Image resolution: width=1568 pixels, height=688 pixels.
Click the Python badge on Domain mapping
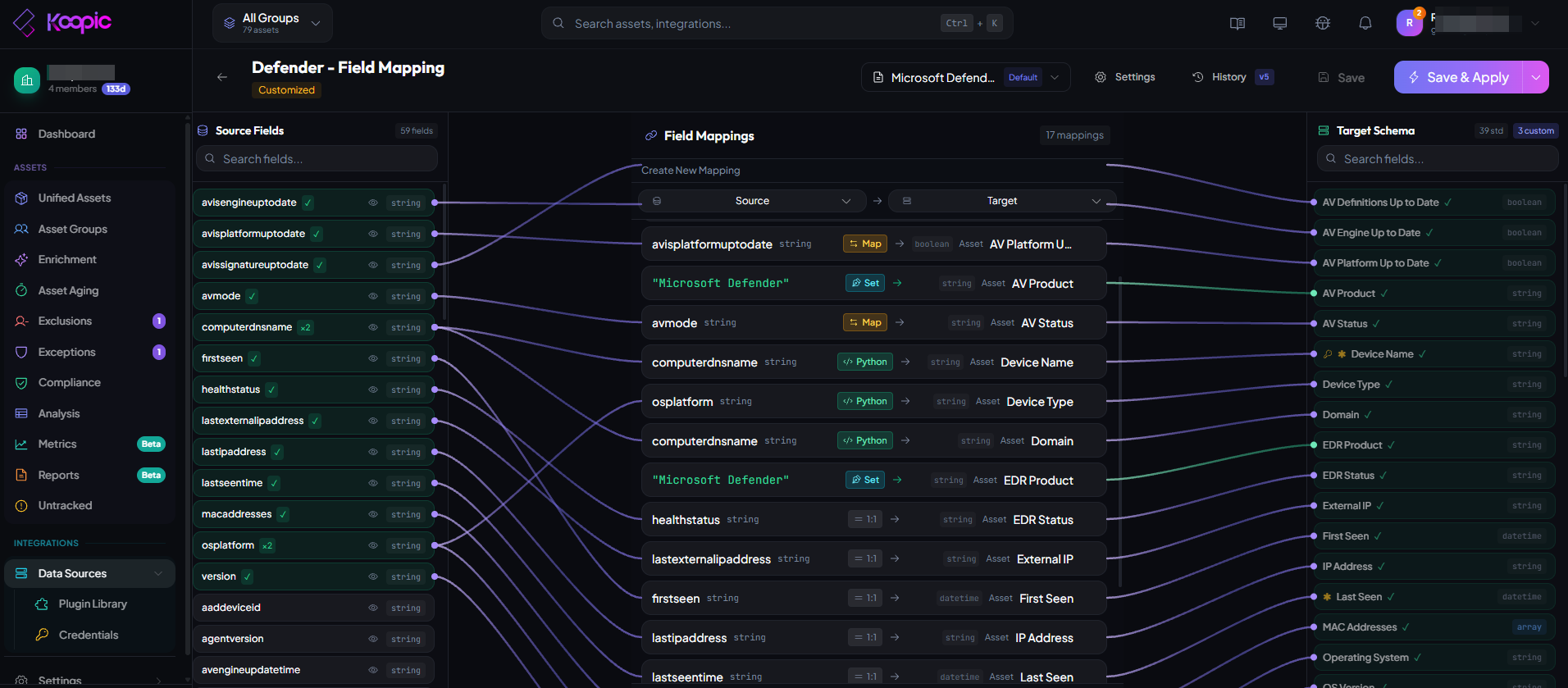(x=865, y=440)
